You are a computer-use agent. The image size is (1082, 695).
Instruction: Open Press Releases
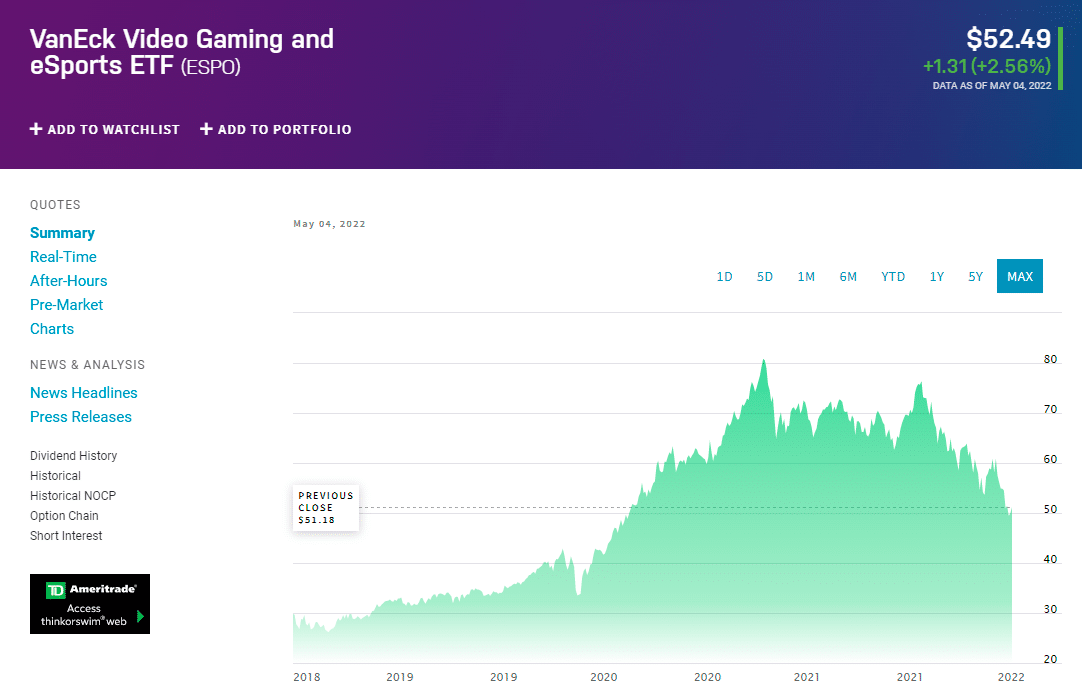(81, 417)
